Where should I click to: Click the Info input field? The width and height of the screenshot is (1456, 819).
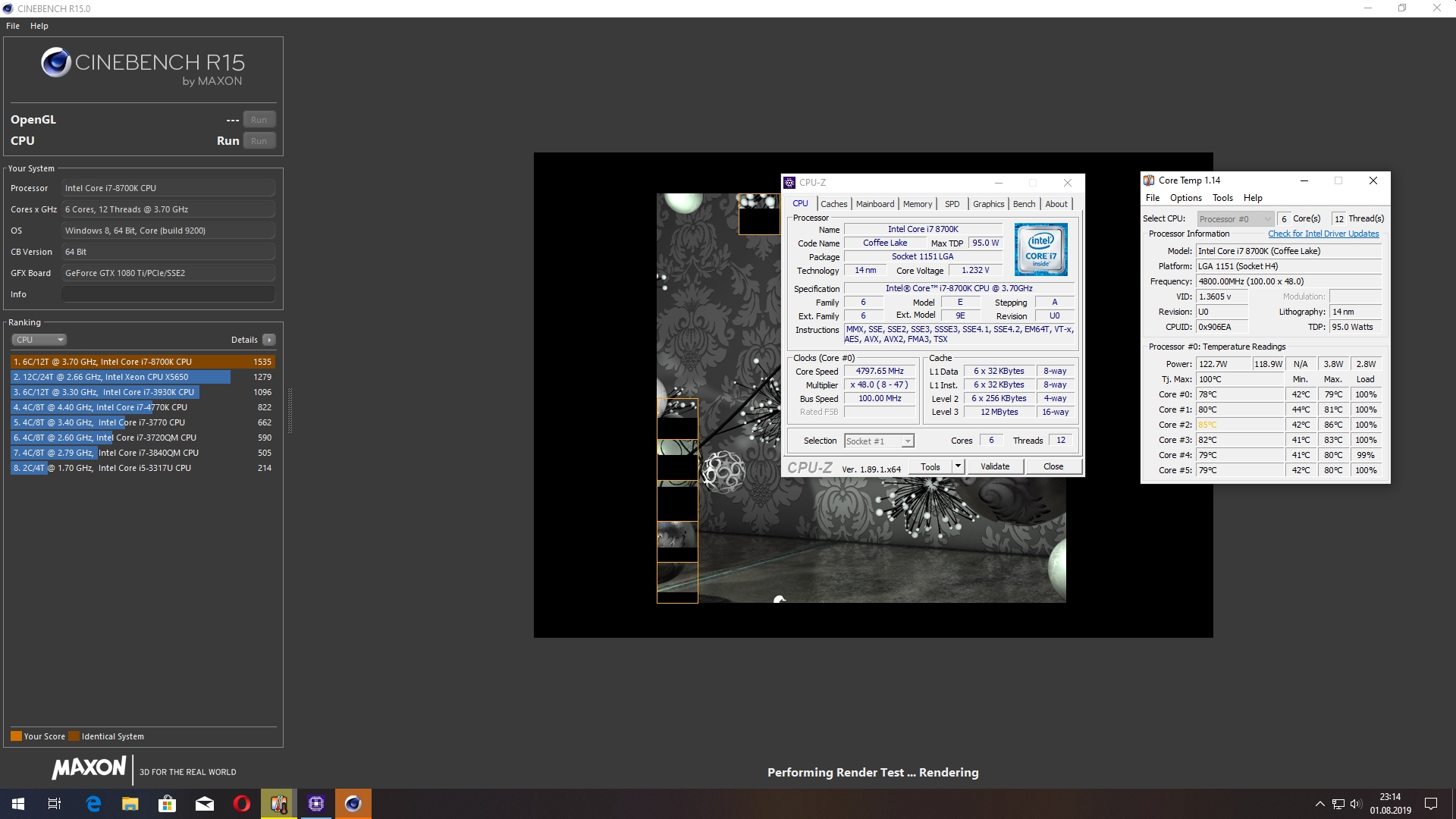(168, 294)
